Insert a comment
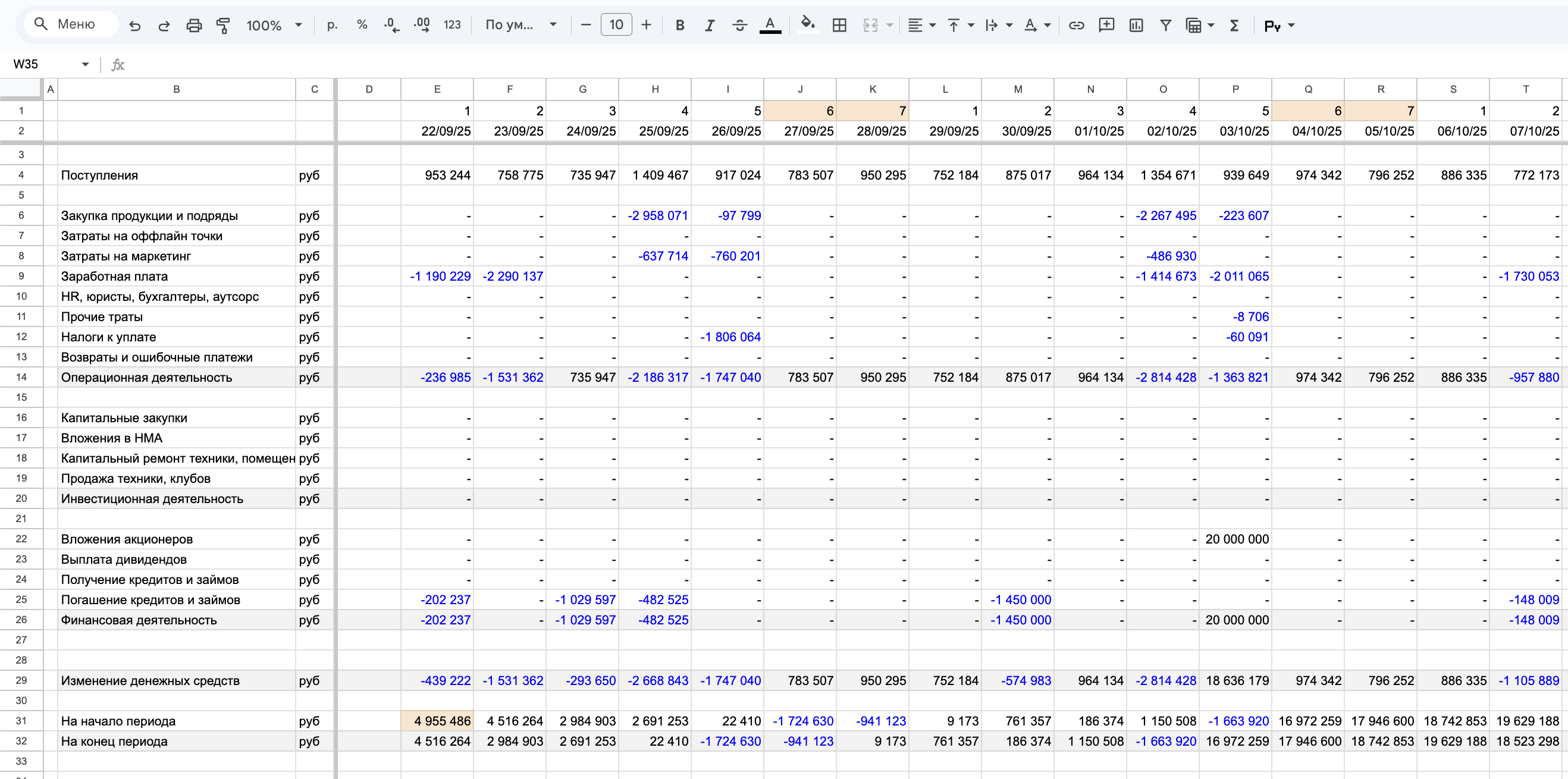Viewport: 1568px width, 779px height. [x=1106, y=26]
